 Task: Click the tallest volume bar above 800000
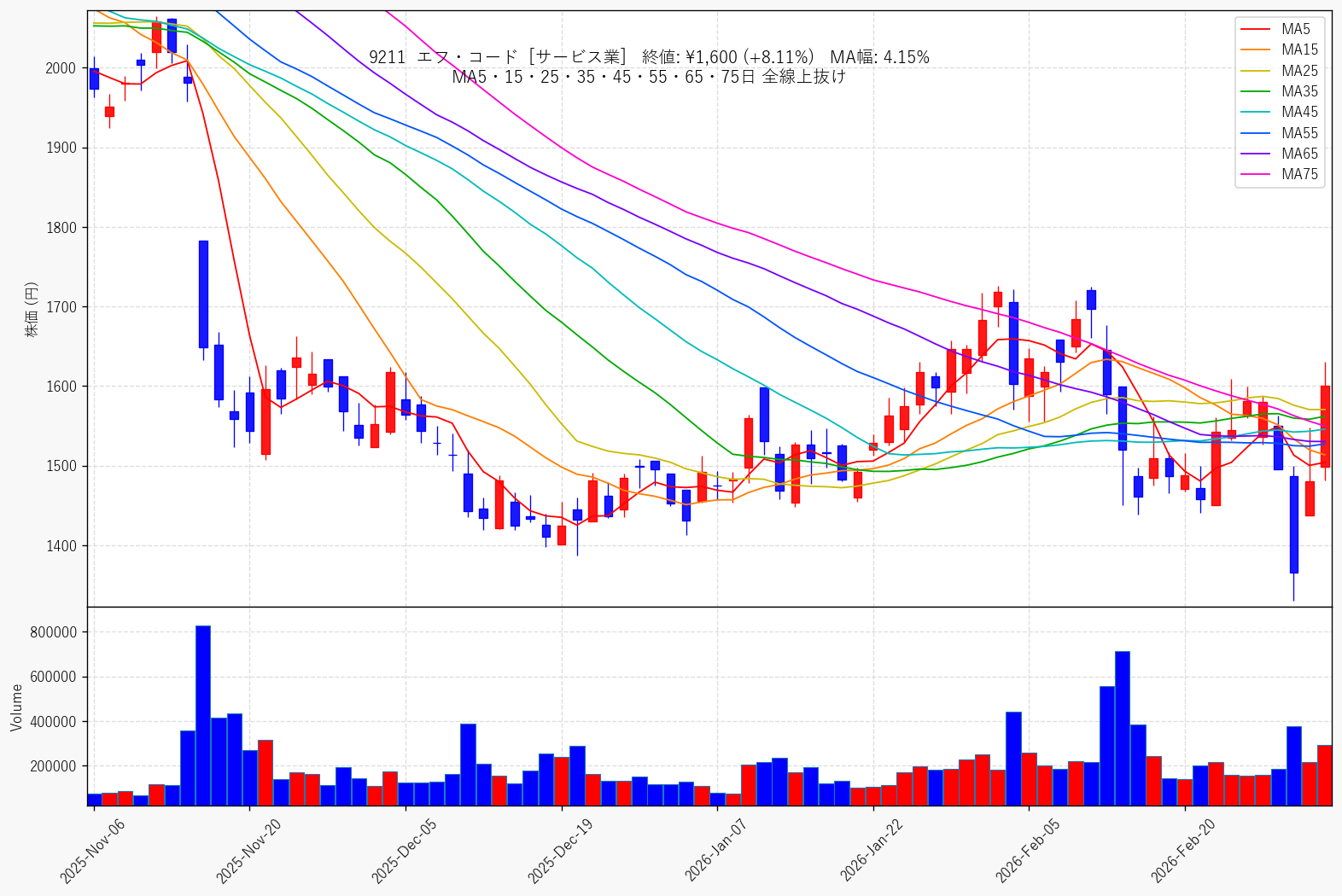(203, 715)
